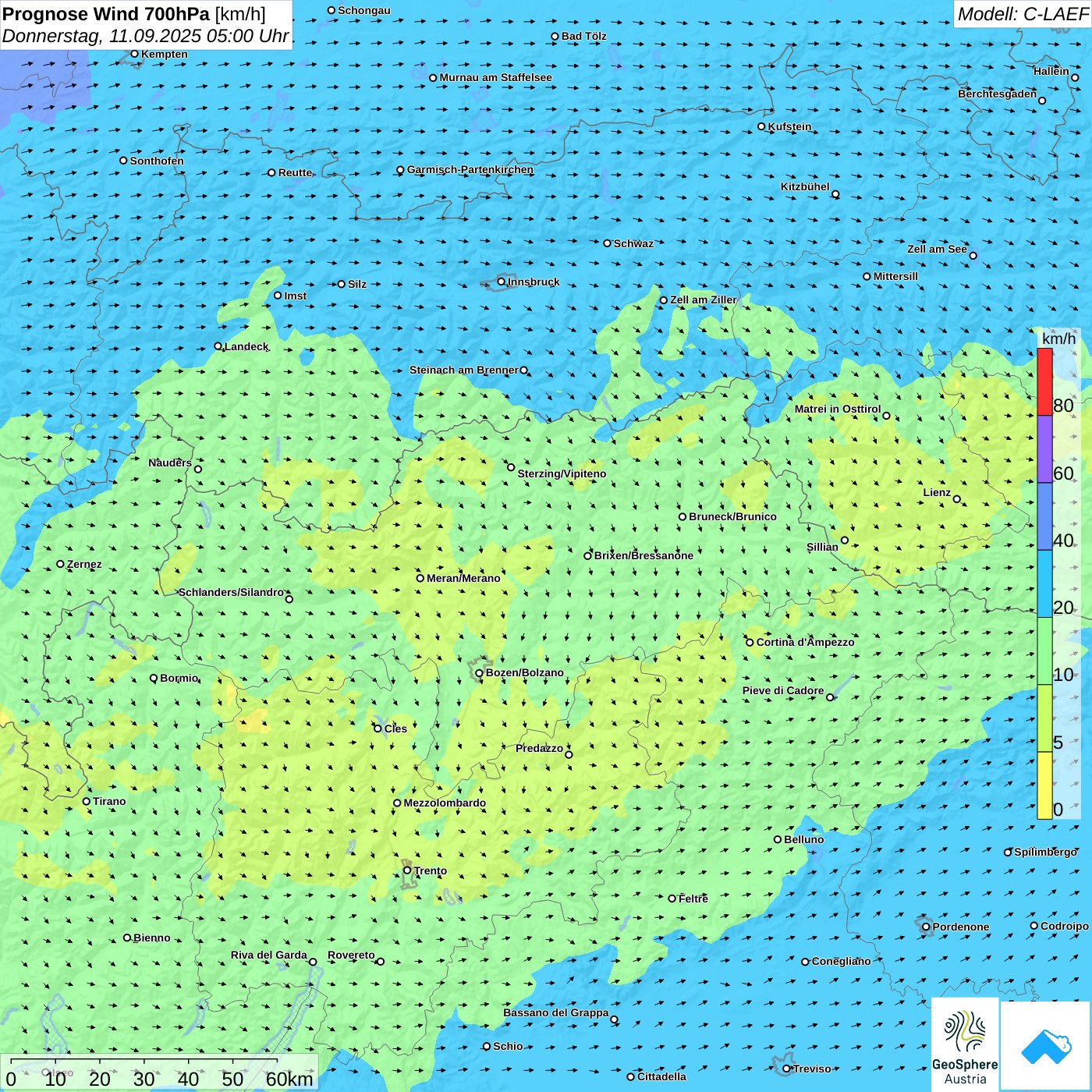
Task: Click the Prognose Wind 700hPa title
Action: [x=134, y=14]
